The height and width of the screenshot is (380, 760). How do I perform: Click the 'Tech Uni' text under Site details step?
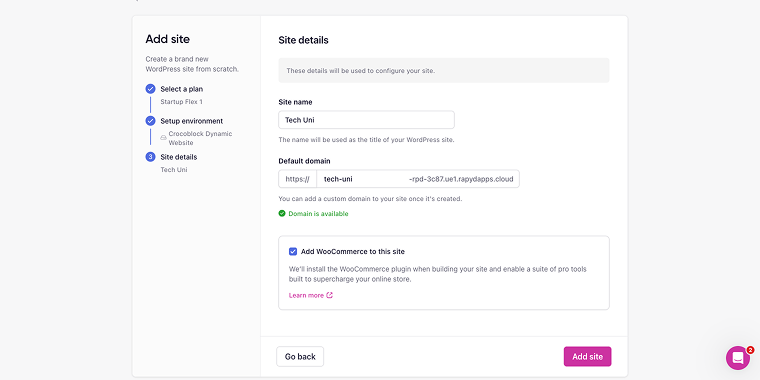click(x=174, y=170)
